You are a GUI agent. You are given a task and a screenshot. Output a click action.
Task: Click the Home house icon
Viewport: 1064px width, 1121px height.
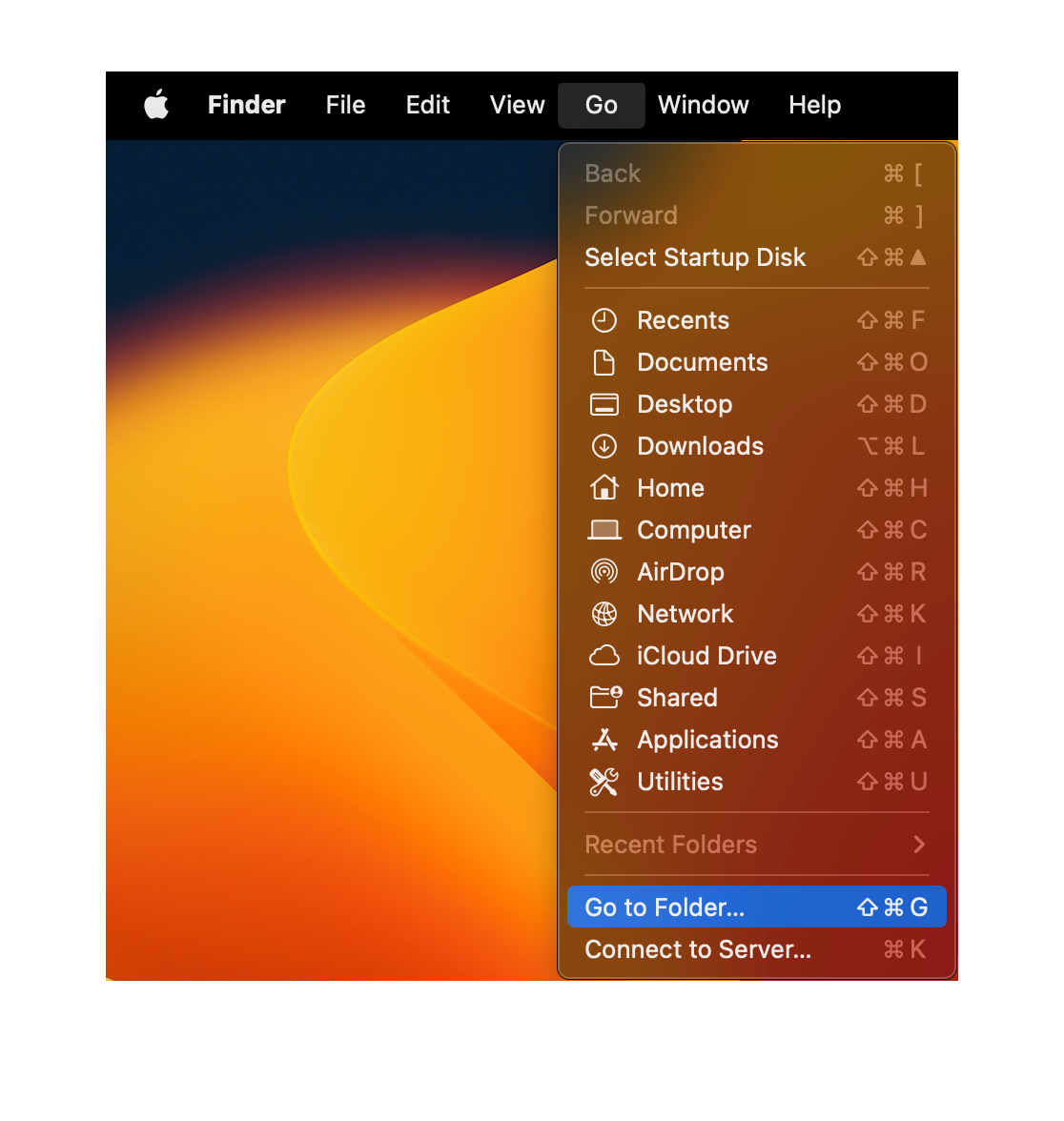604,488
